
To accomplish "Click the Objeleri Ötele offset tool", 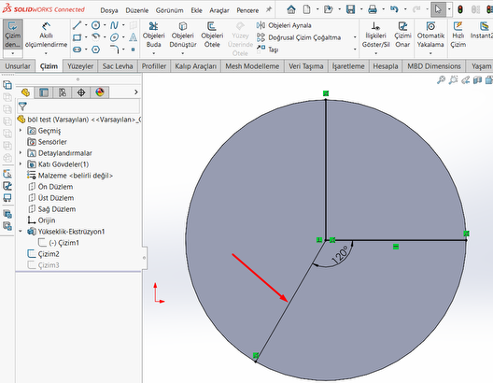I will pos(212,35).
